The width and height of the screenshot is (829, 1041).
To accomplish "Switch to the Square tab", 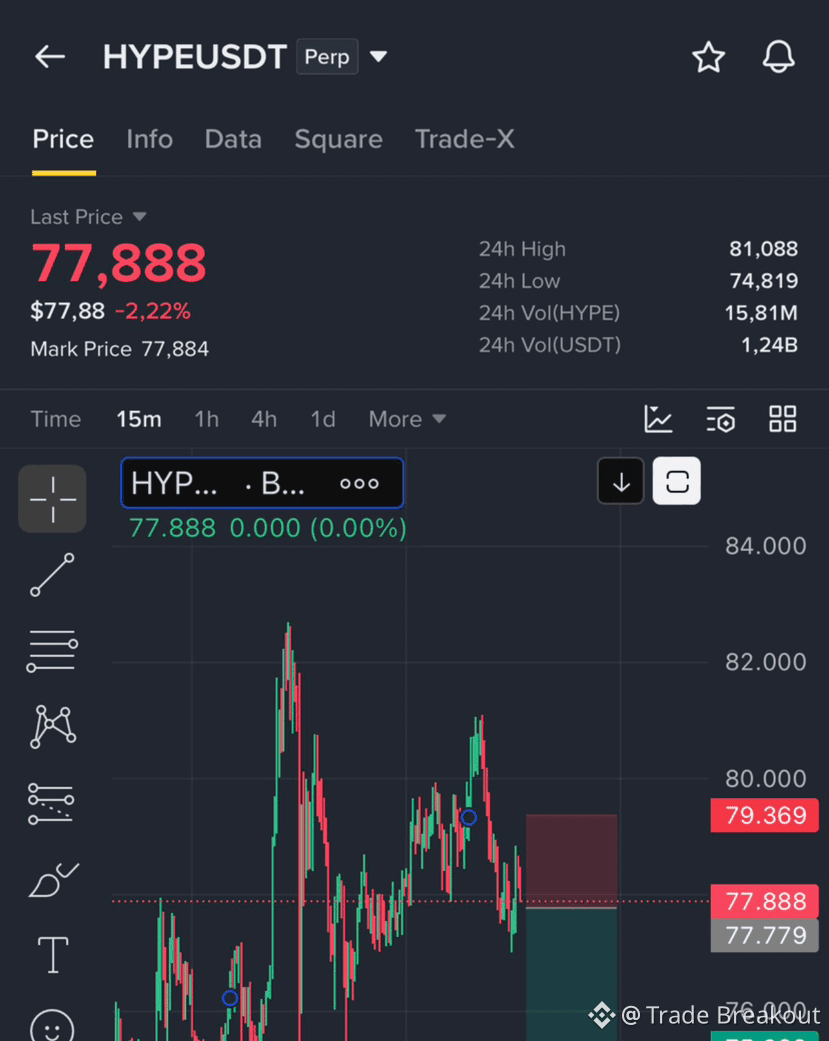I will [339, 139].
